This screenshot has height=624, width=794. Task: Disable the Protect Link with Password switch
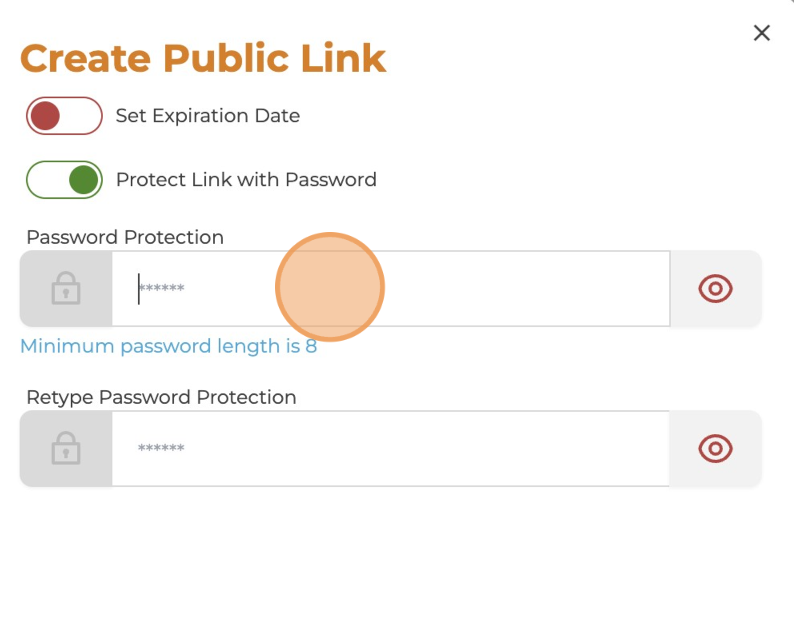(x=64, y=180)
